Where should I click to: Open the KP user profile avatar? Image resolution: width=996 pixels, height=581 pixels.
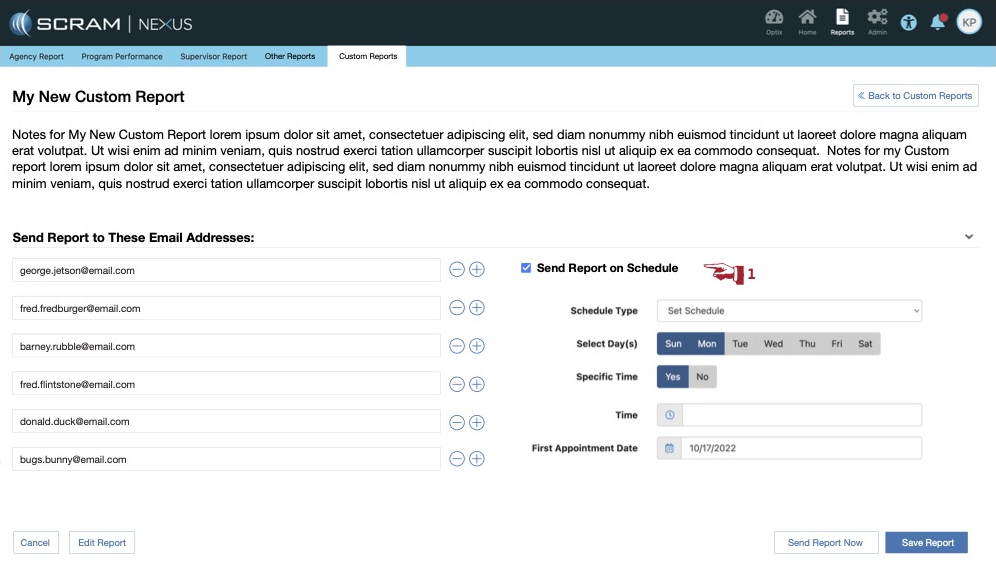[x=969, y=22]
